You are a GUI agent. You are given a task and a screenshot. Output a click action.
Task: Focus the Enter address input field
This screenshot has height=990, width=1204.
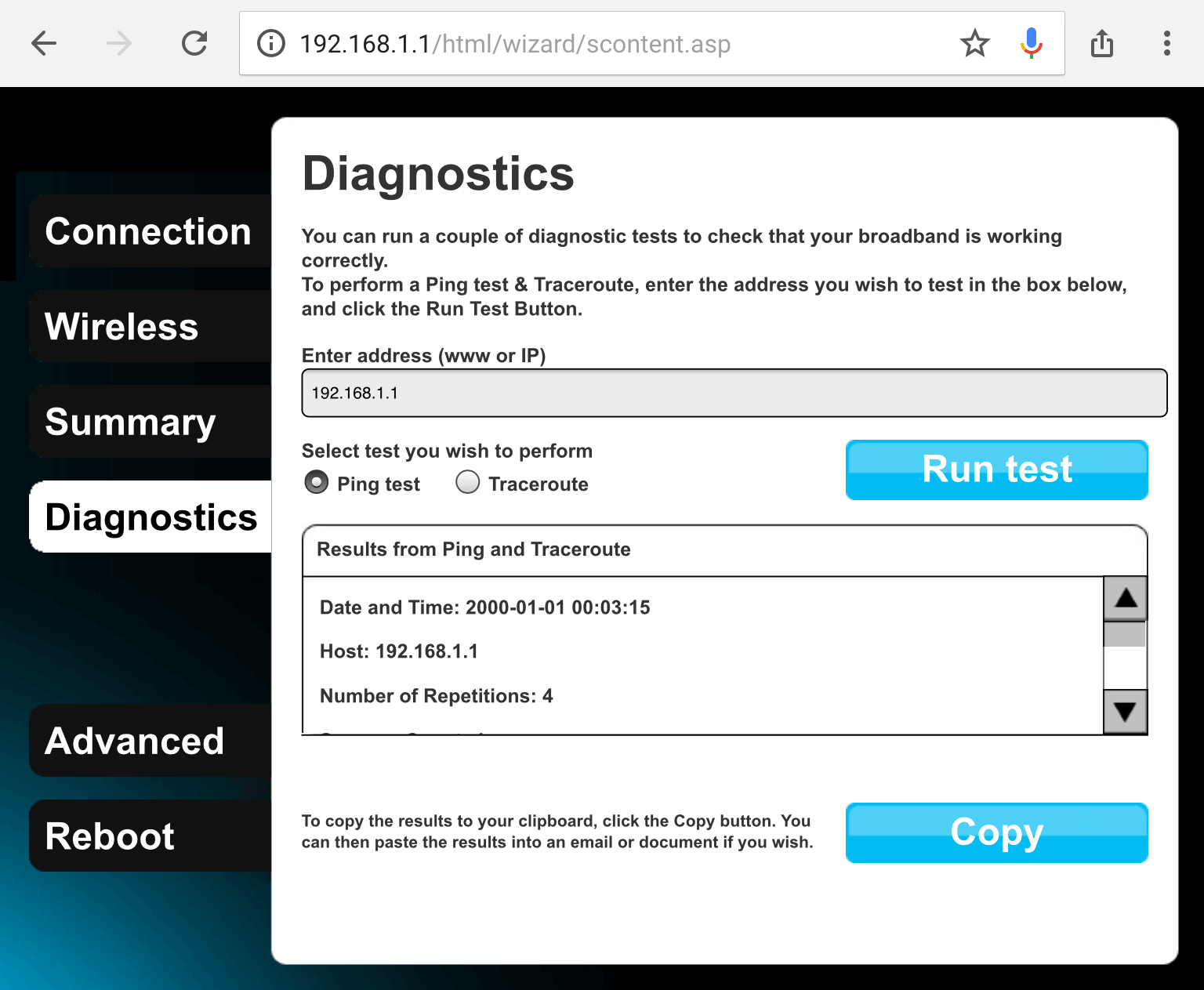(734, 393)
